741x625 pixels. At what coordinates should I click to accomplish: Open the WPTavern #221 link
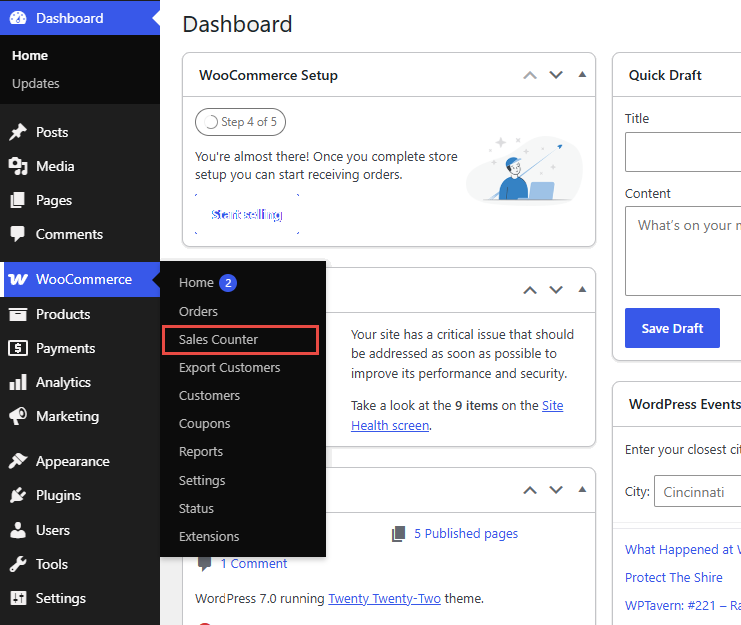pos(683,605)
